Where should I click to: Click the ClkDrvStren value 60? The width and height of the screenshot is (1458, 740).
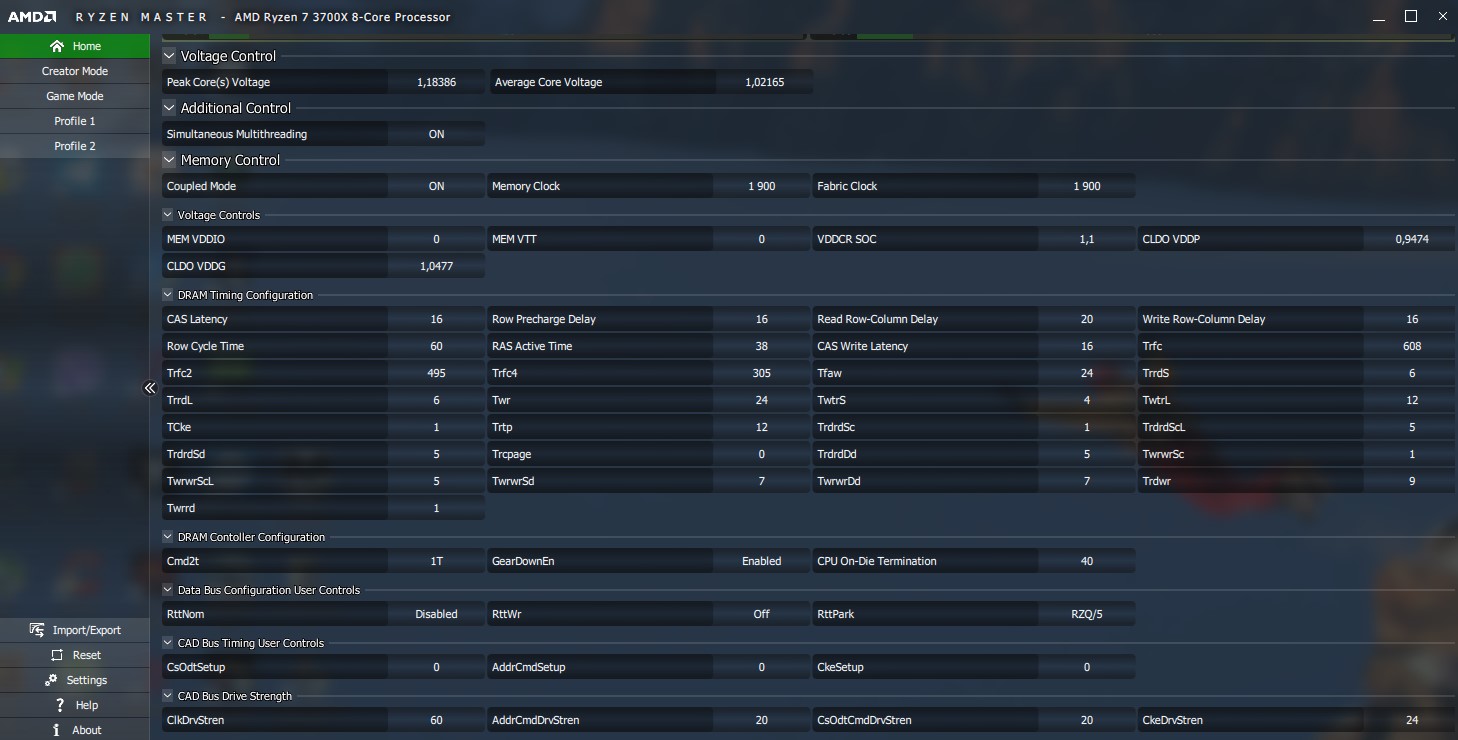coord(436,720)
